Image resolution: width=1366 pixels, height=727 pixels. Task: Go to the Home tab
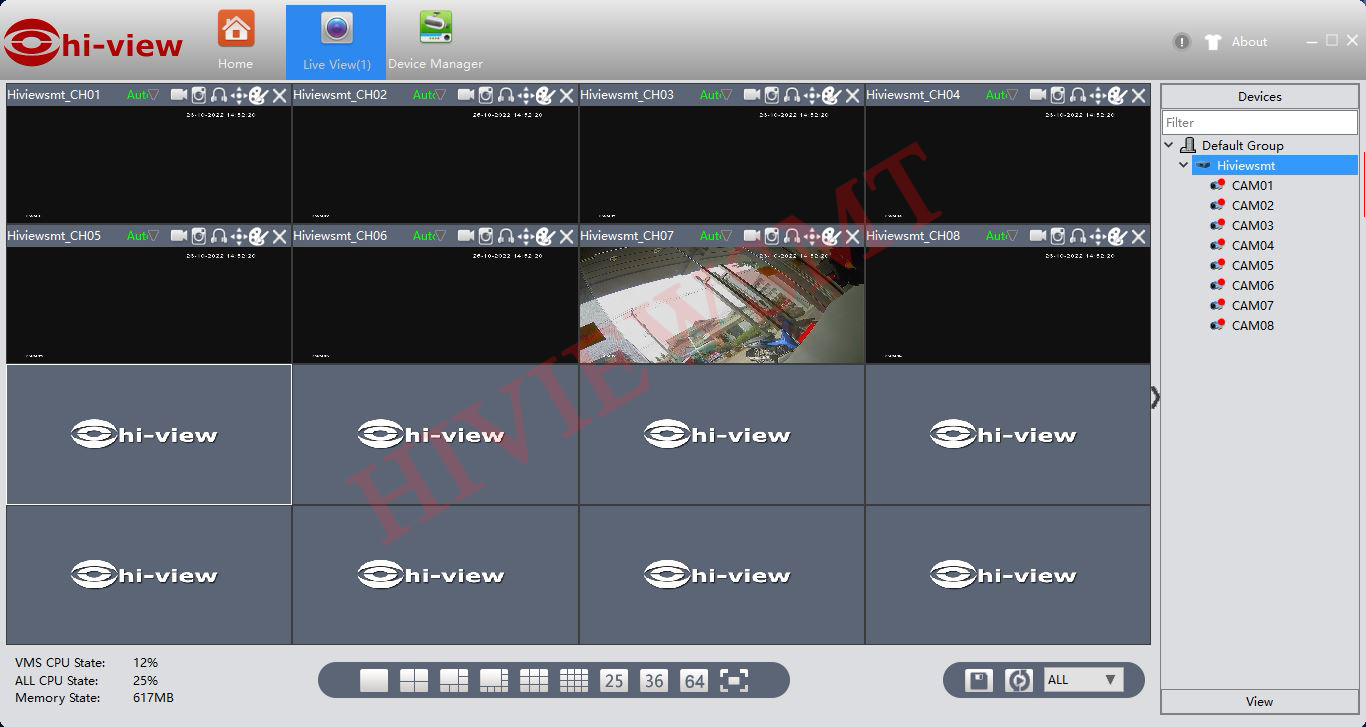click(x=236, y=41)
